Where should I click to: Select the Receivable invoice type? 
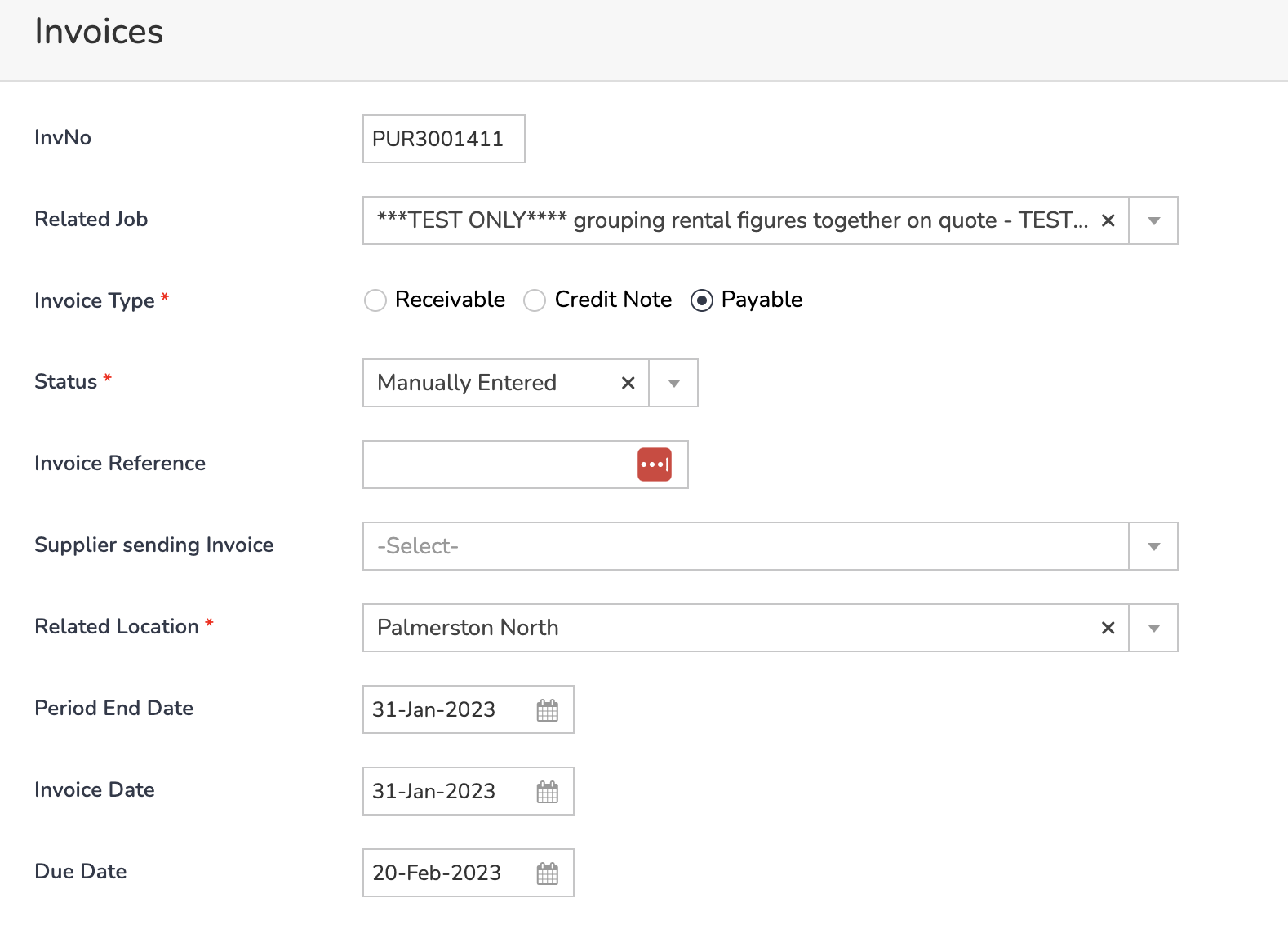(375, 300)
